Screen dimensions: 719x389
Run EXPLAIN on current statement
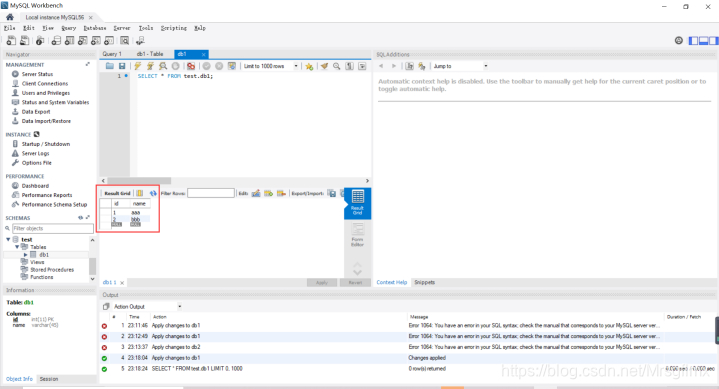[163, 66]
